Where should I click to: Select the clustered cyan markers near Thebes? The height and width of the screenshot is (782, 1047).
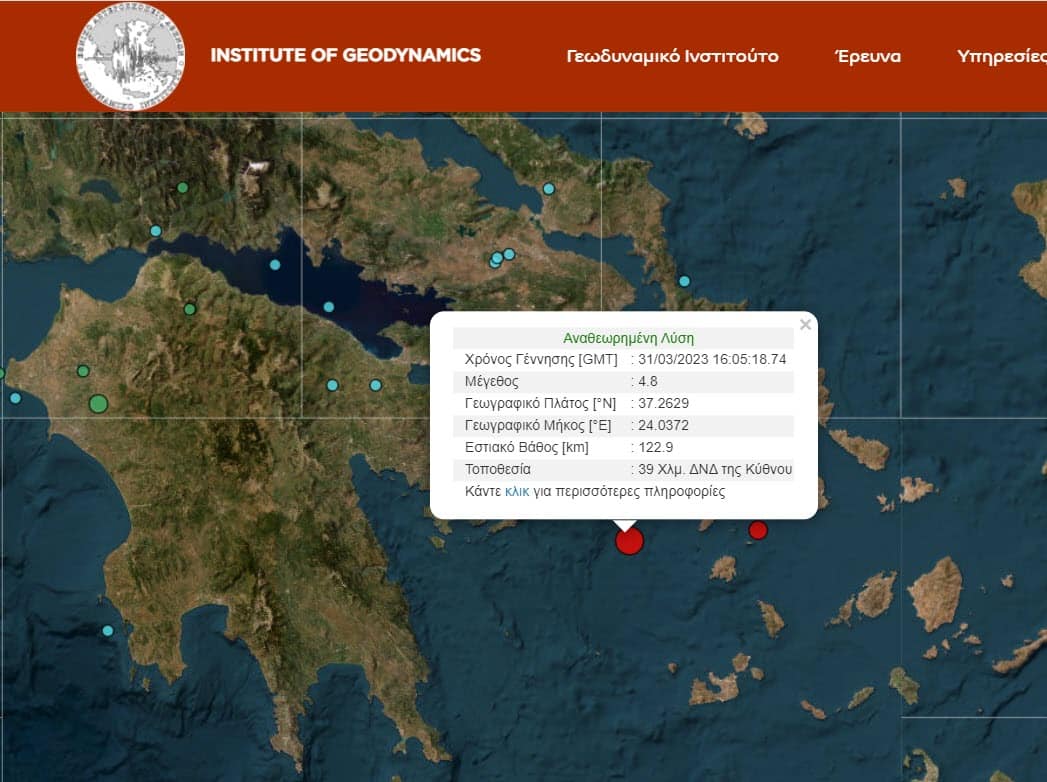tap(501, 258)
